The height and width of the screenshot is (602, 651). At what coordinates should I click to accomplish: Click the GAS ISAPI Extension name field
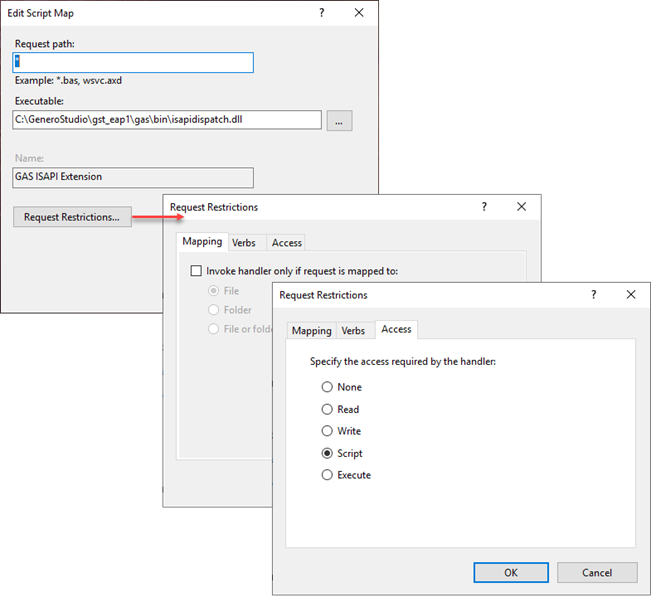coord(133,177)
